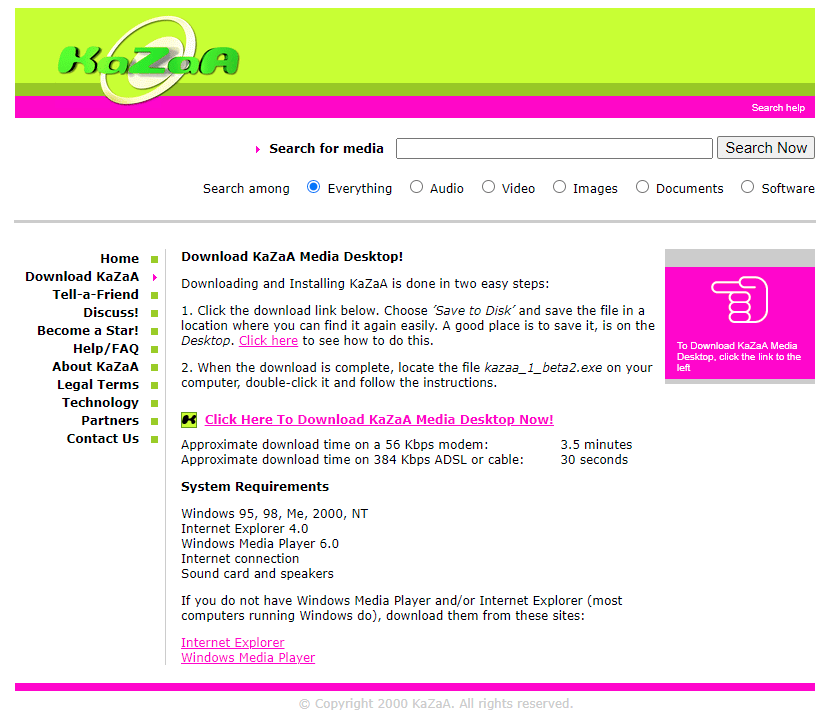Open the Partners page
Viewport: 830px width, 720px height.
click(110, 421)
